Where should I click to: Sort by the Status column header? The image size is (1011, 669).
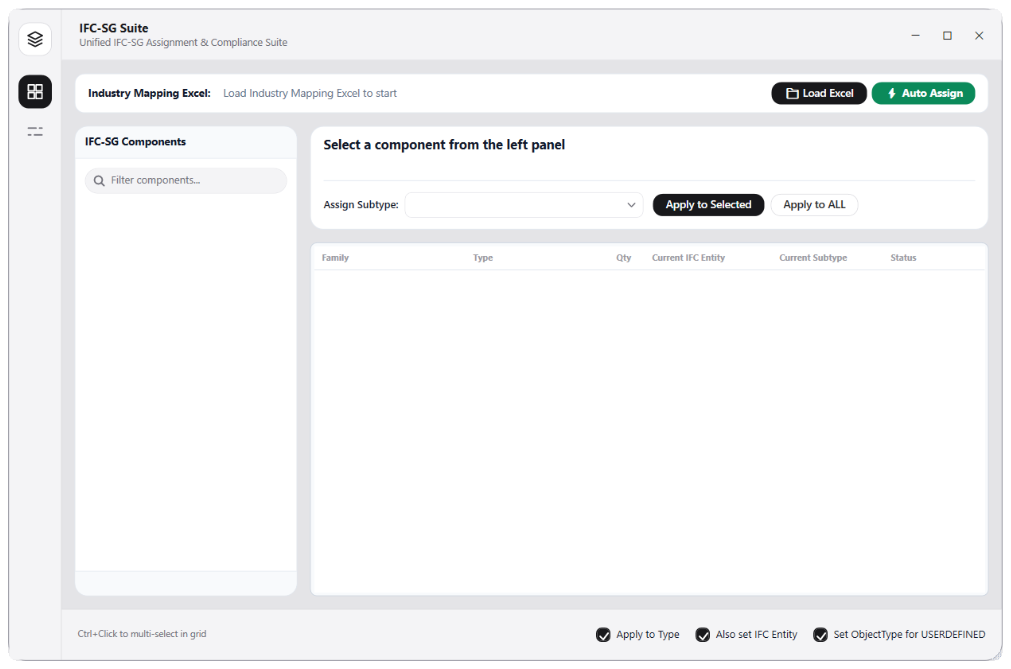[x=903, y=258]
